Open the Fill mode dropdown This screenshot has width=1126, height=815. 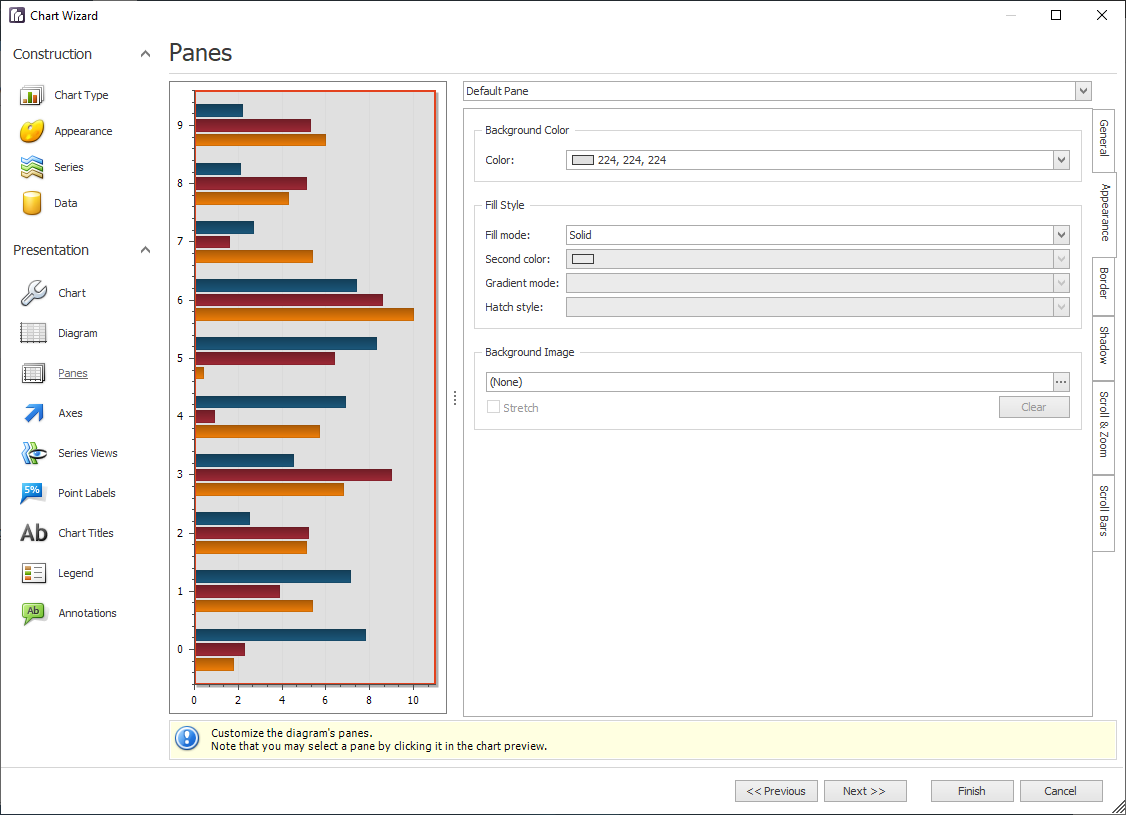pyautogui.click(x=1062, y=234)
